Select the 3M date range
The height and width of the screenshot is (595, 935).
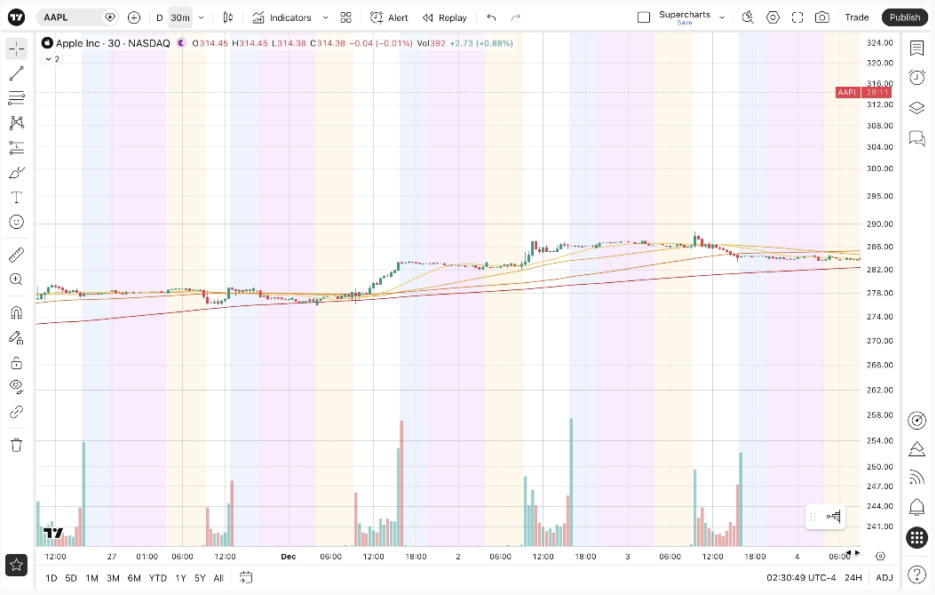coord(113,578)
